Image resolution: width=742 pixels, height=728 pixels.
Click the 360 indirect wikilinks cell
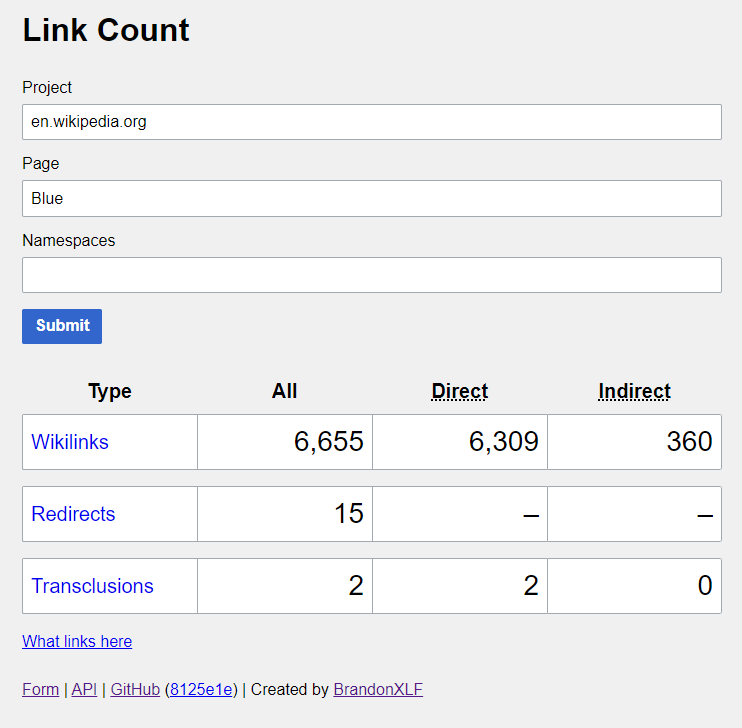pos(635,442)
